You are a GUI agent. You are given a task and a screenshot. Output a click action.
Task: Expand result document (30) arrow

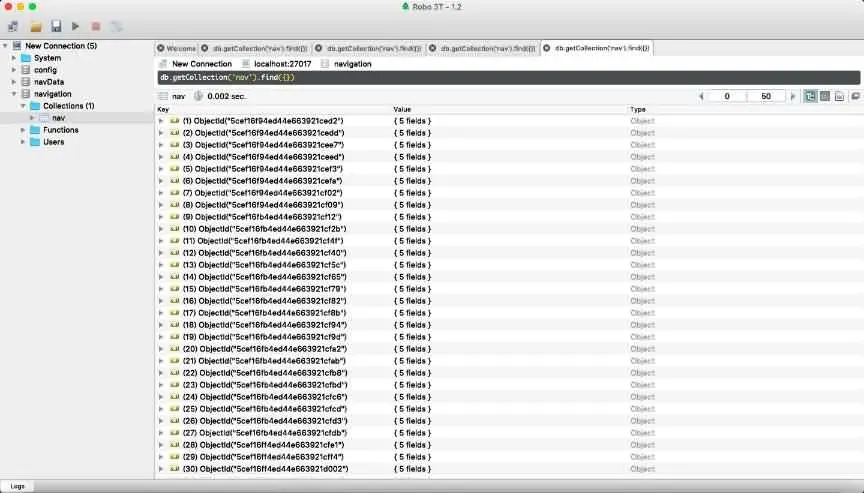click(161, 469)
